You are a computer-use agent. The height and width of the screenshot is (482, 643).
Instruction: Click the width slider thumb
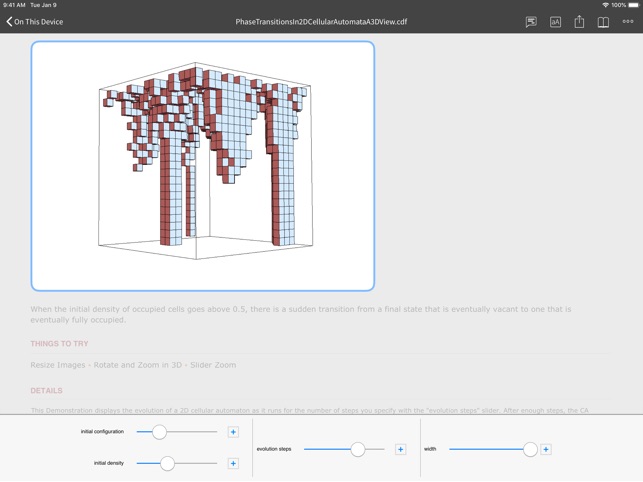click(x=530, y=449)
